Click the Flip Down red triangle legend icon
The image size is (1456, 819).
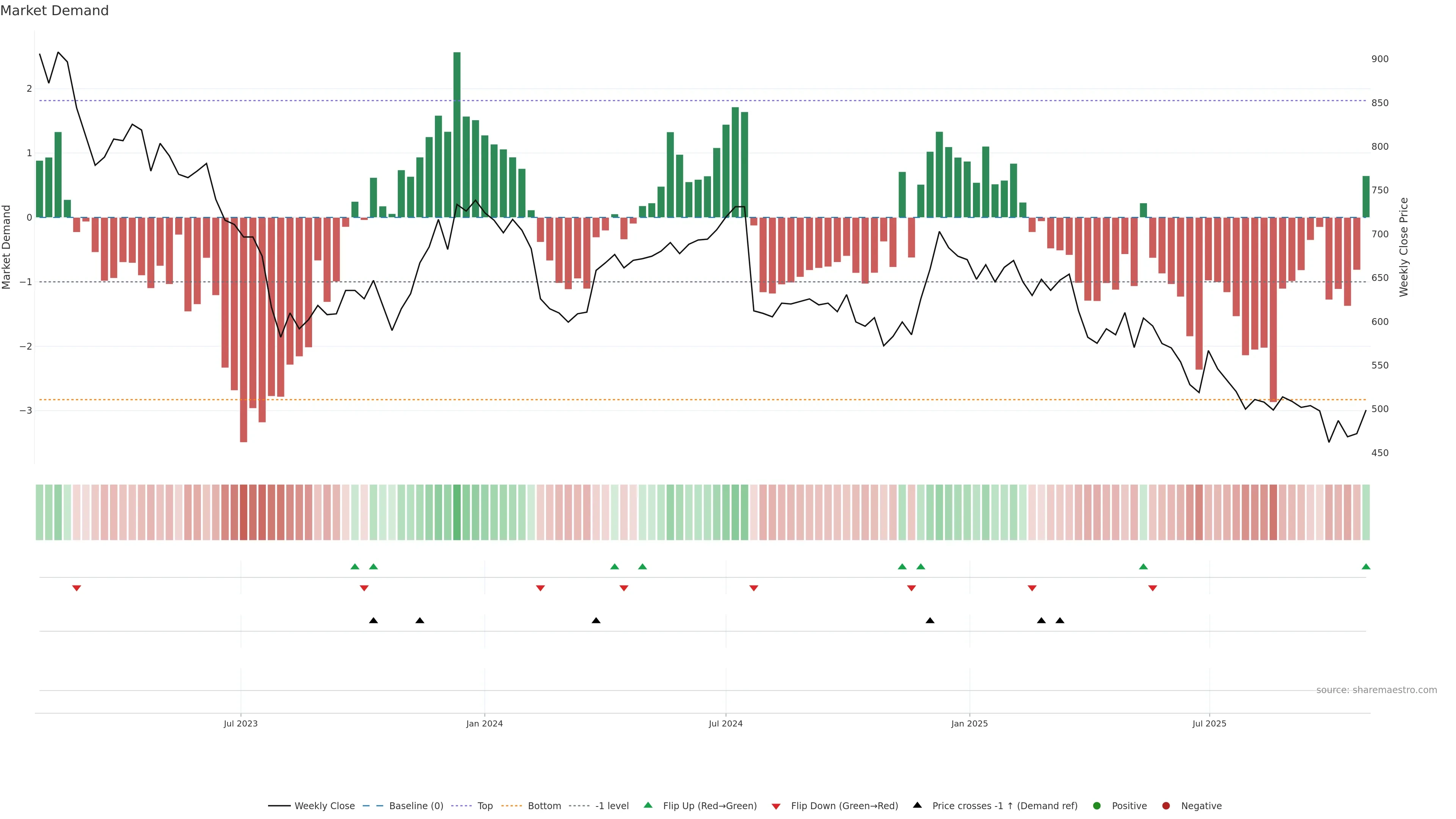776,806
